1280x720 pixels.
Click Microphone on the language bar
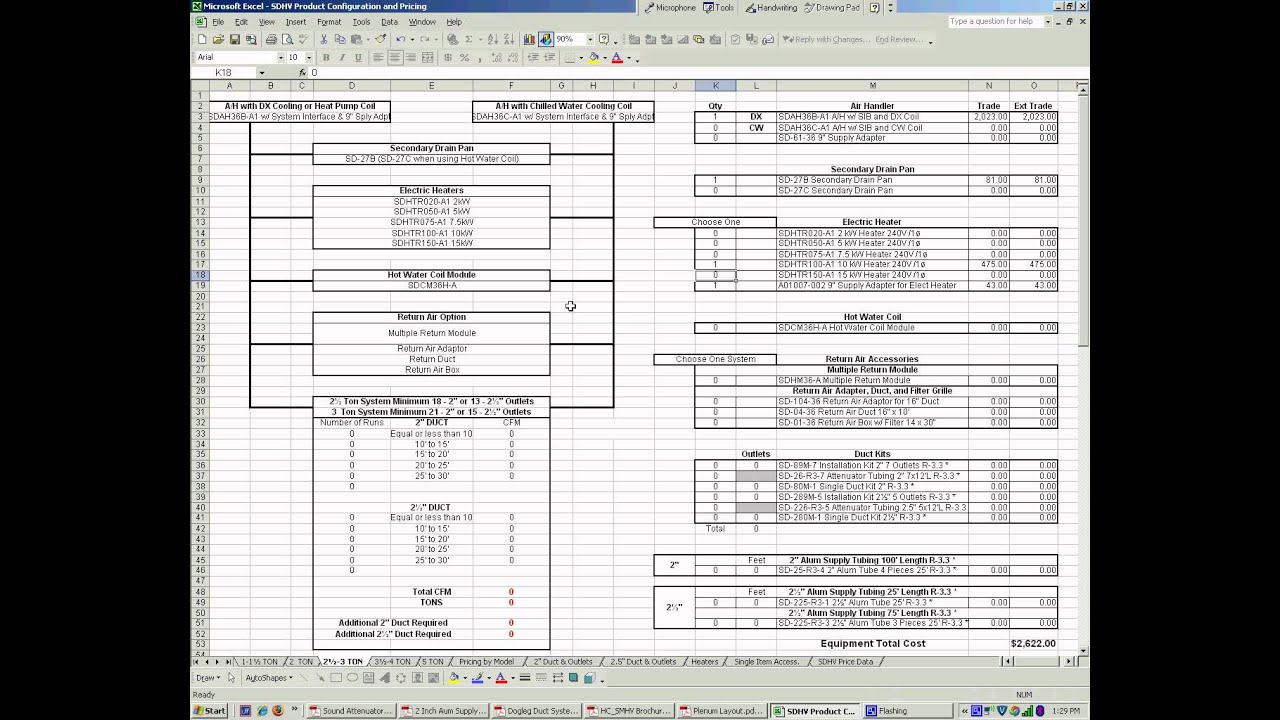click(670, 7)
